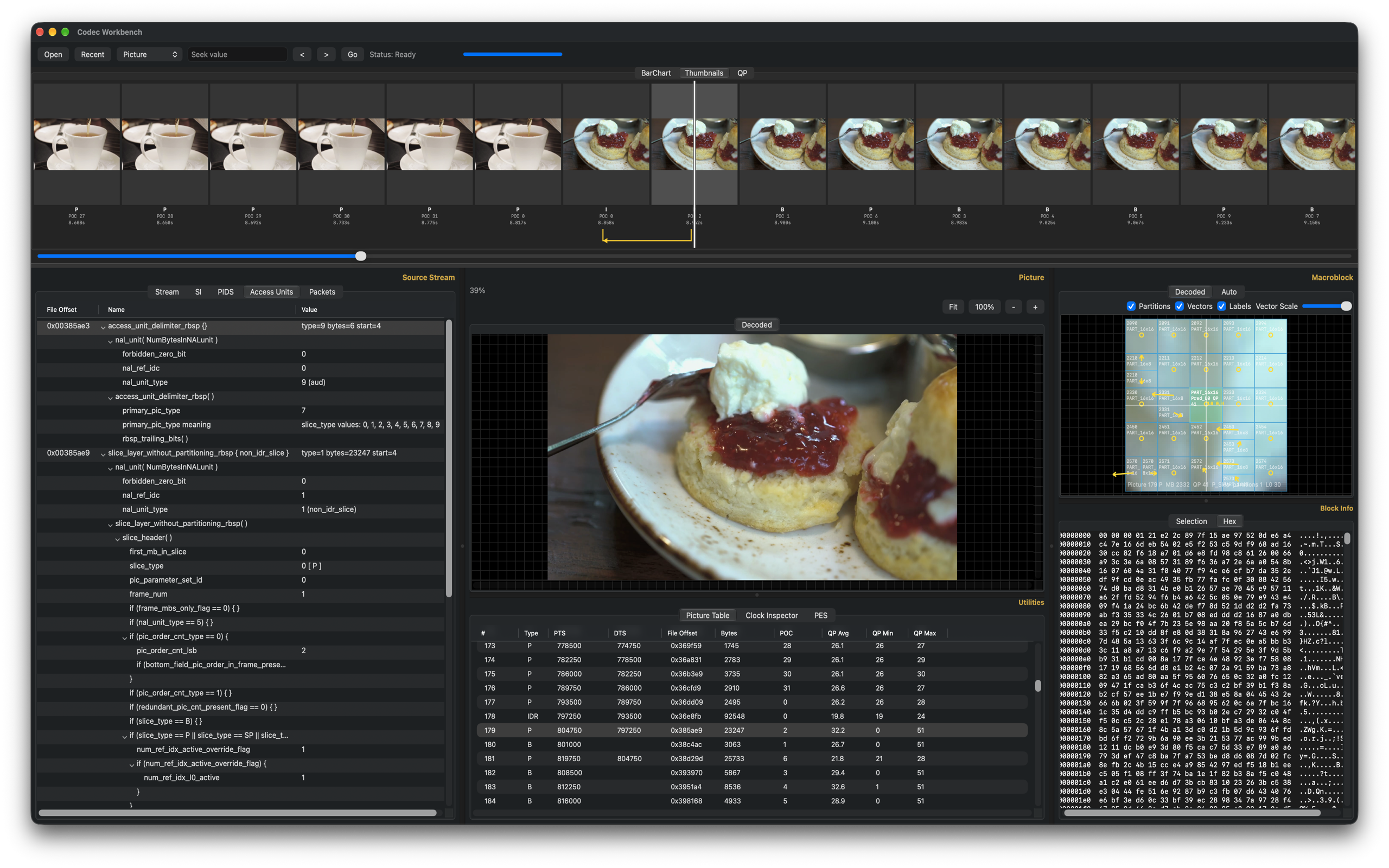Open the Stream tab

coord(167,292)
